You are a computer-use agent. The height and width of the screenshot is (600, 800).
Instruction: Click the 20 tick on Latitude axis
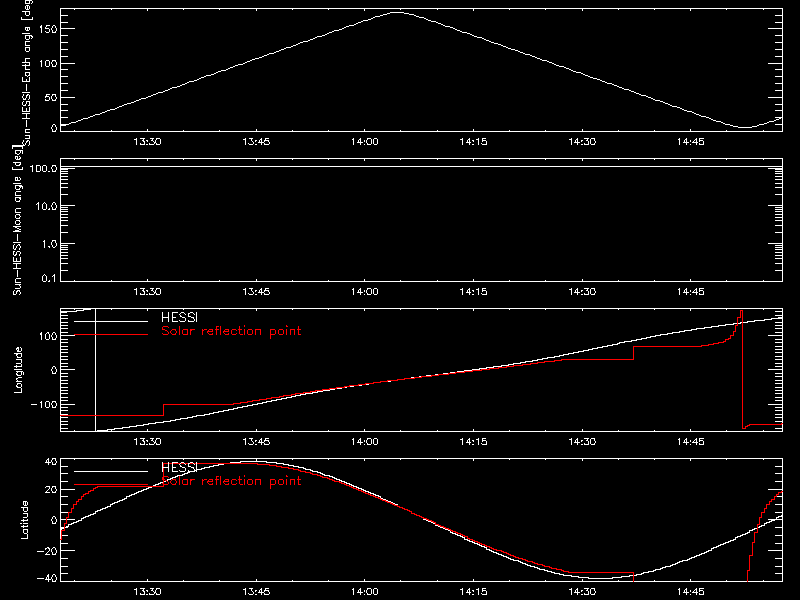[x=52, y=490]
